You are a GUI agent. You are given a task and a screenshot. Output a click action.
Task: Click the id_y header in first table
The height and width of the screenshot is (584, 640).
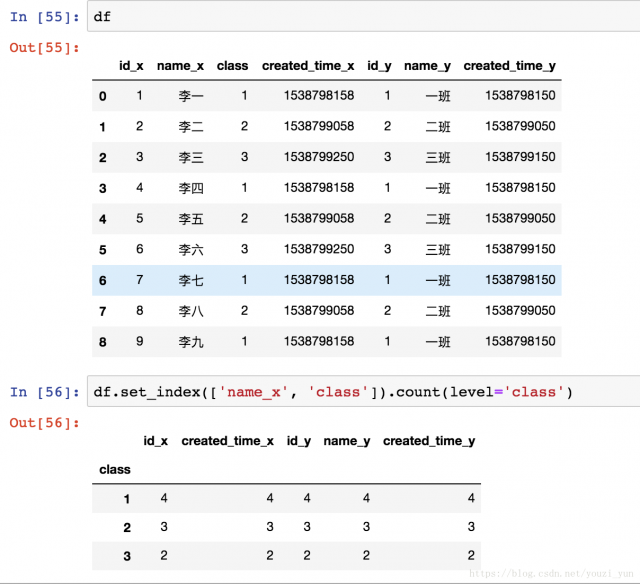379,66
